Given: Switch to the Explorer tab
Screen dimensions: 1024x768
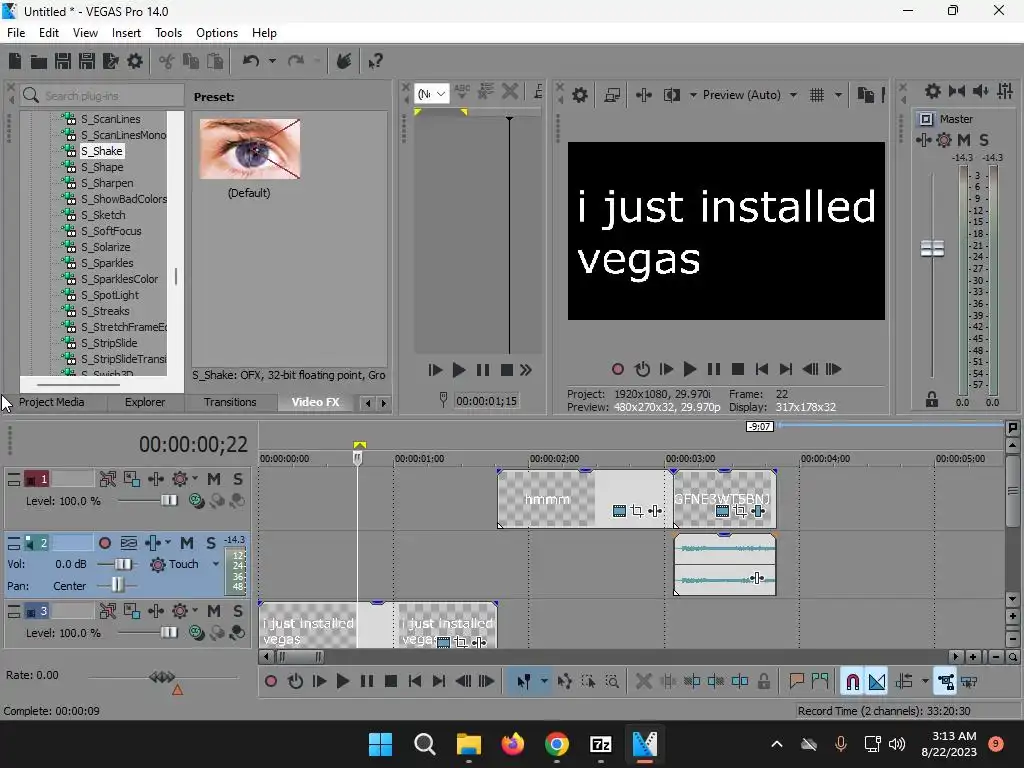Looking at the screenshot, I should click(x=144, y=402).
